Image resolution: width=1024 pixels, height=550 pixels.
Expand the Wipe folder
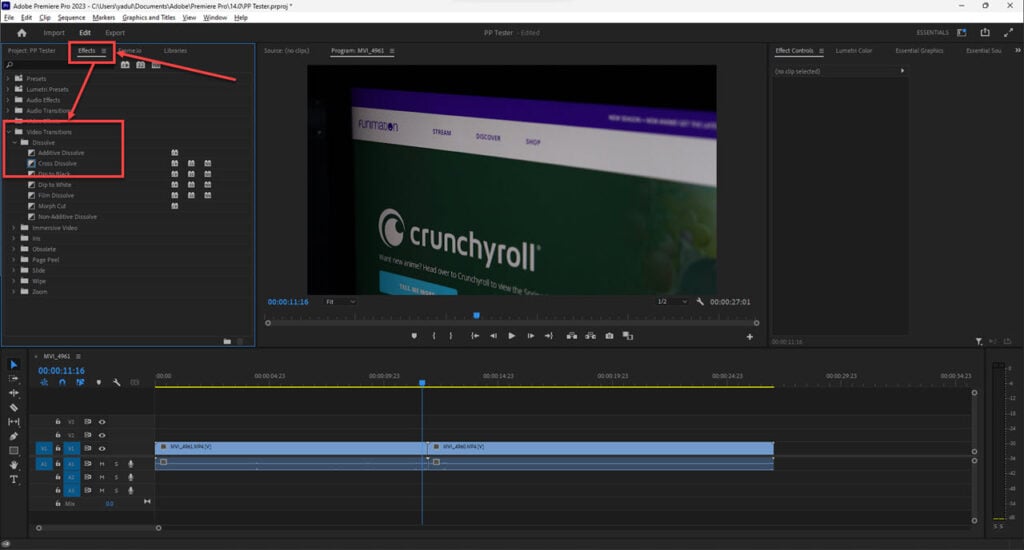pos(14,281)
